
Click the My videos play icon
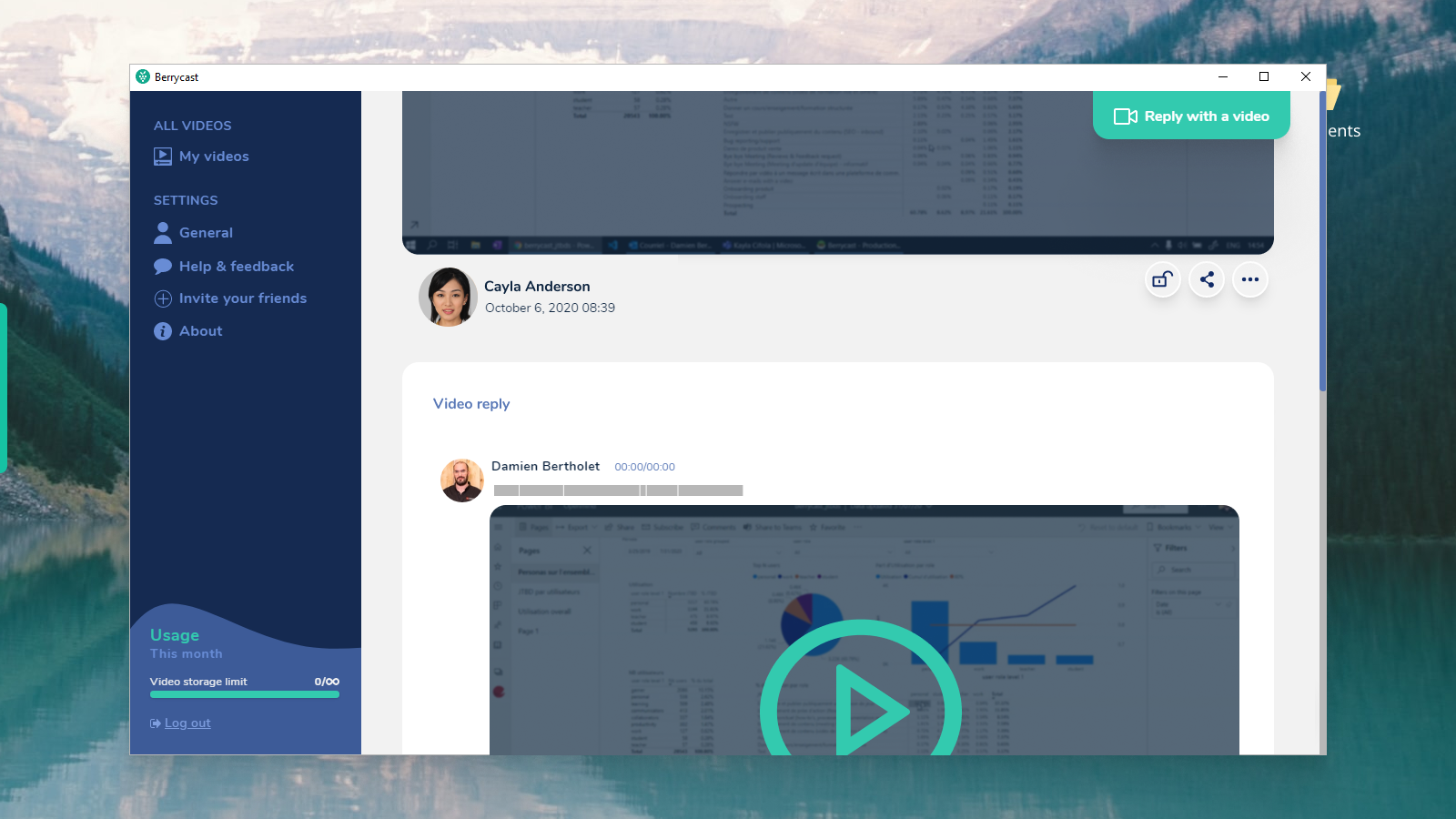pos(163,157)
